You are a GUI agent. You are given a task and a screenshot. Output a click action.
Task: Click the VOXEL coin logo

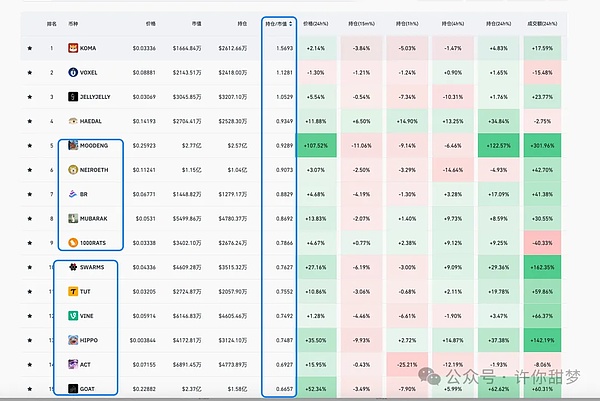tap(73, 72)
